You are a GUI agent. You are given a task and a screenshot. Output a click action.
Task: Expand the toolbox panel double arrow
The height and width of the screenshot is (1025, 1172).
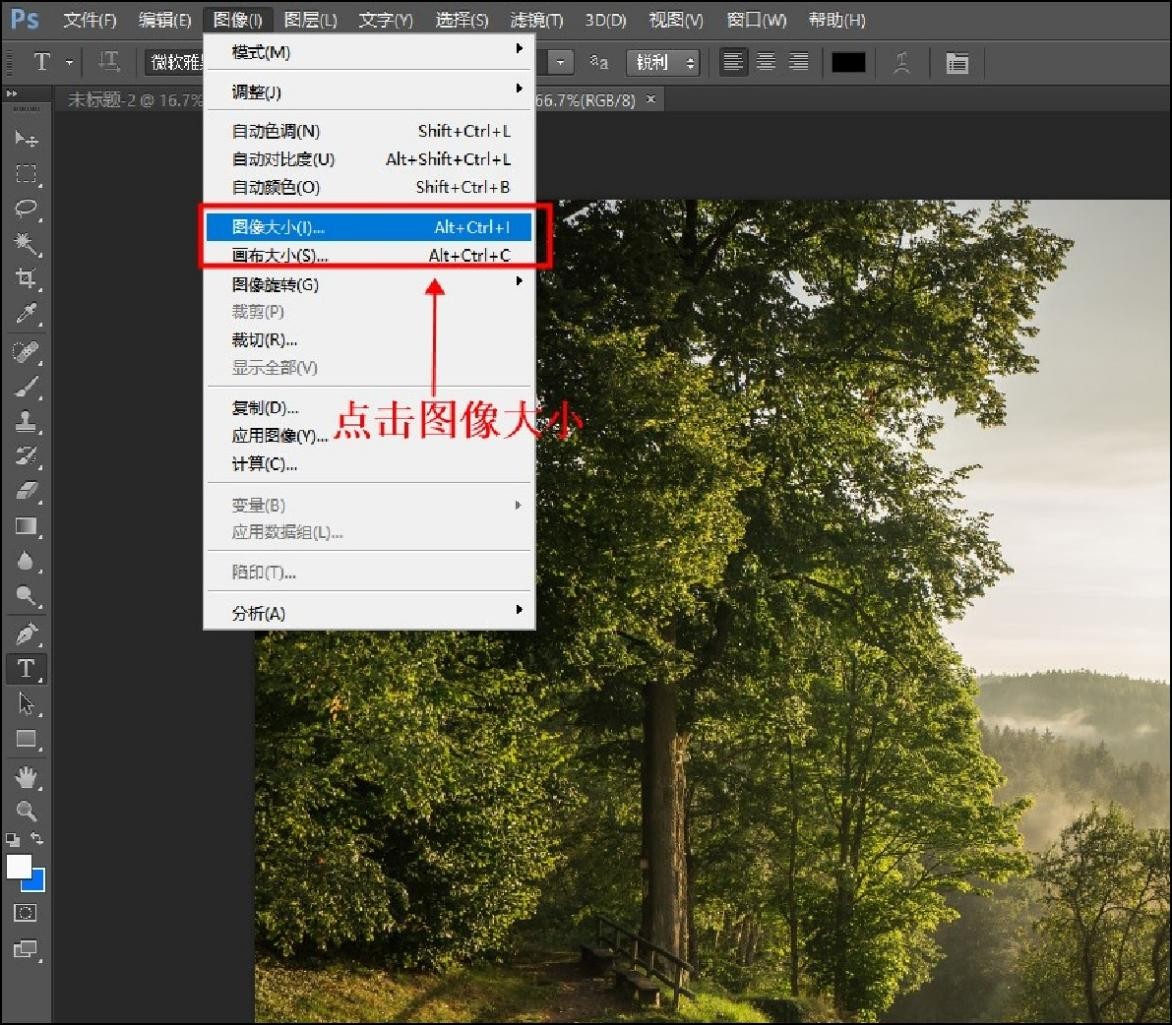11,94
